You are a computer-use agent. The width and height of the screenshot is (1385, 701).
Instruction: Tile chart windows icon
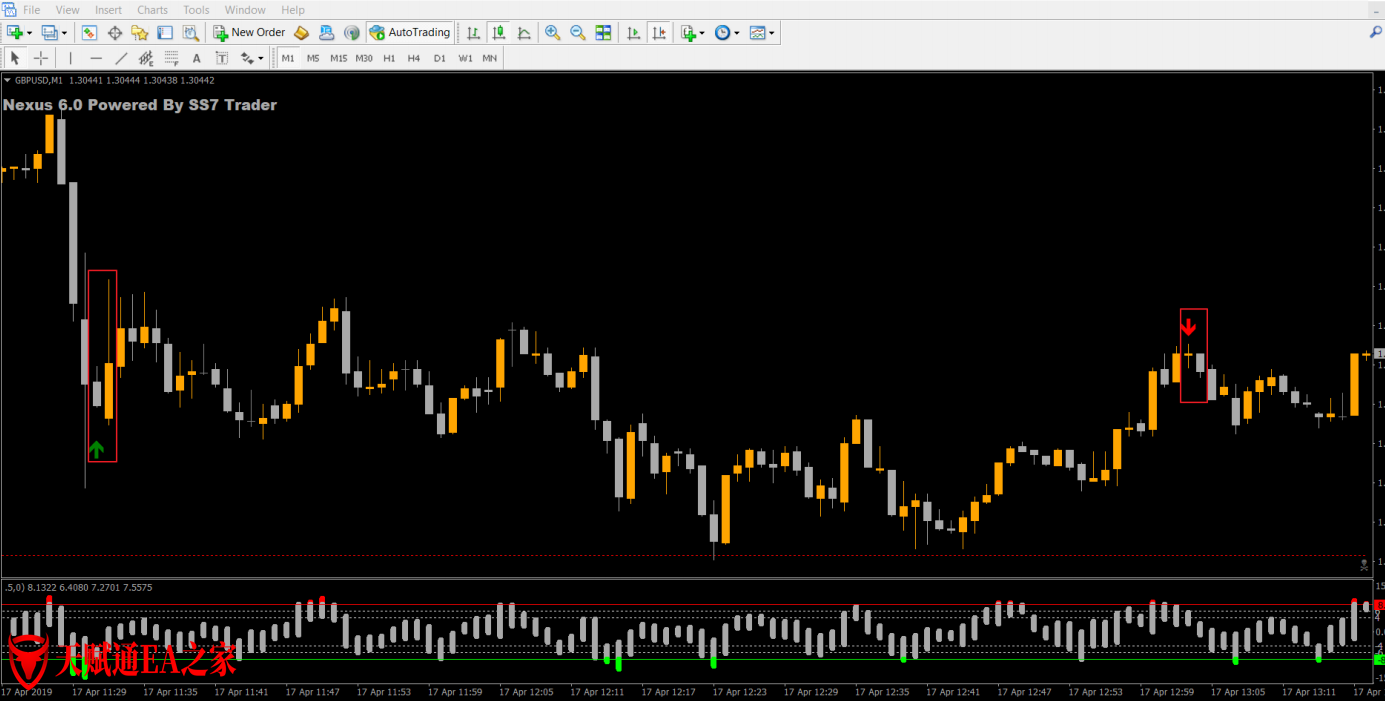pyautogui.click(x=603, y=33)
